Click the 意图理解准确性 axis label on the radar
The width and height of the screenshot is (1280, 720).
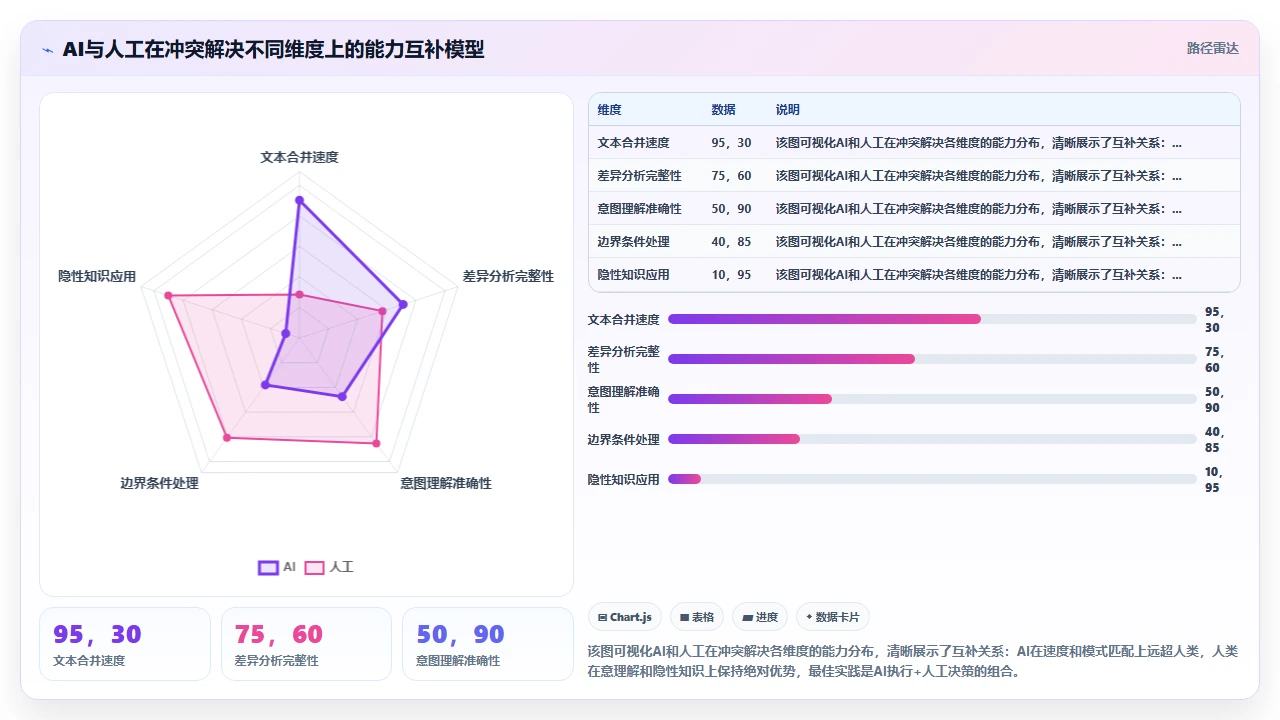446,483
